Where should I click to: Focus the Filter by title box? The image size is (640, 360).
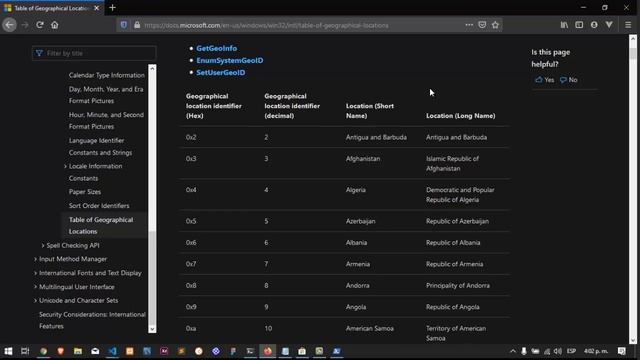click(94, 53)
